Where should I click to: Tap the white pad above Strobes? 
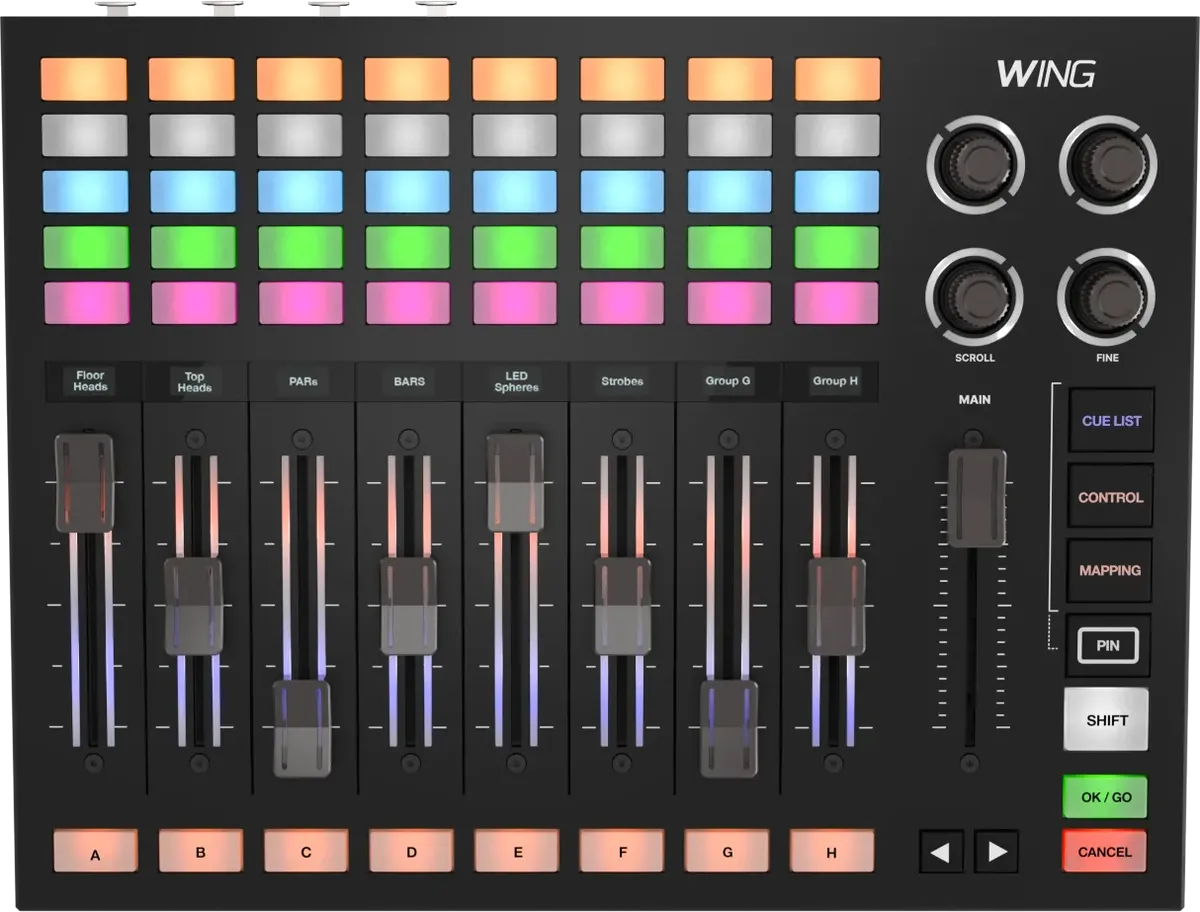(622, 135)
